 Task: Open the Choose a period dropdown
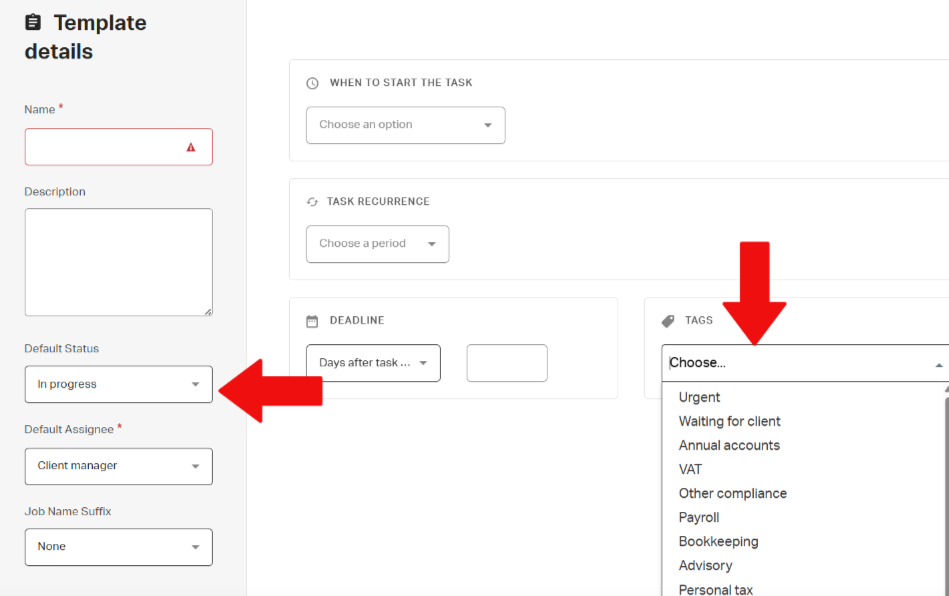click(x=378, y=244)
